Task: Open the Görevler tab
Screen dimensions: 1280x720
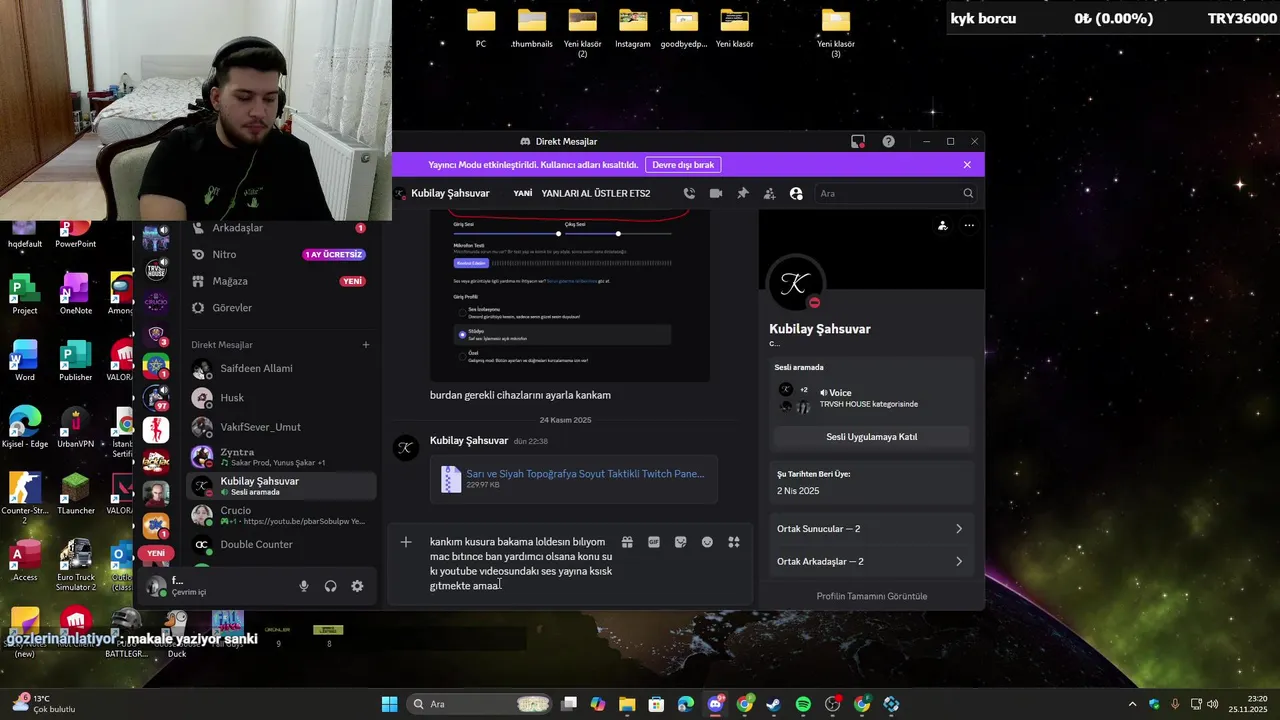Action: [279, 308]
